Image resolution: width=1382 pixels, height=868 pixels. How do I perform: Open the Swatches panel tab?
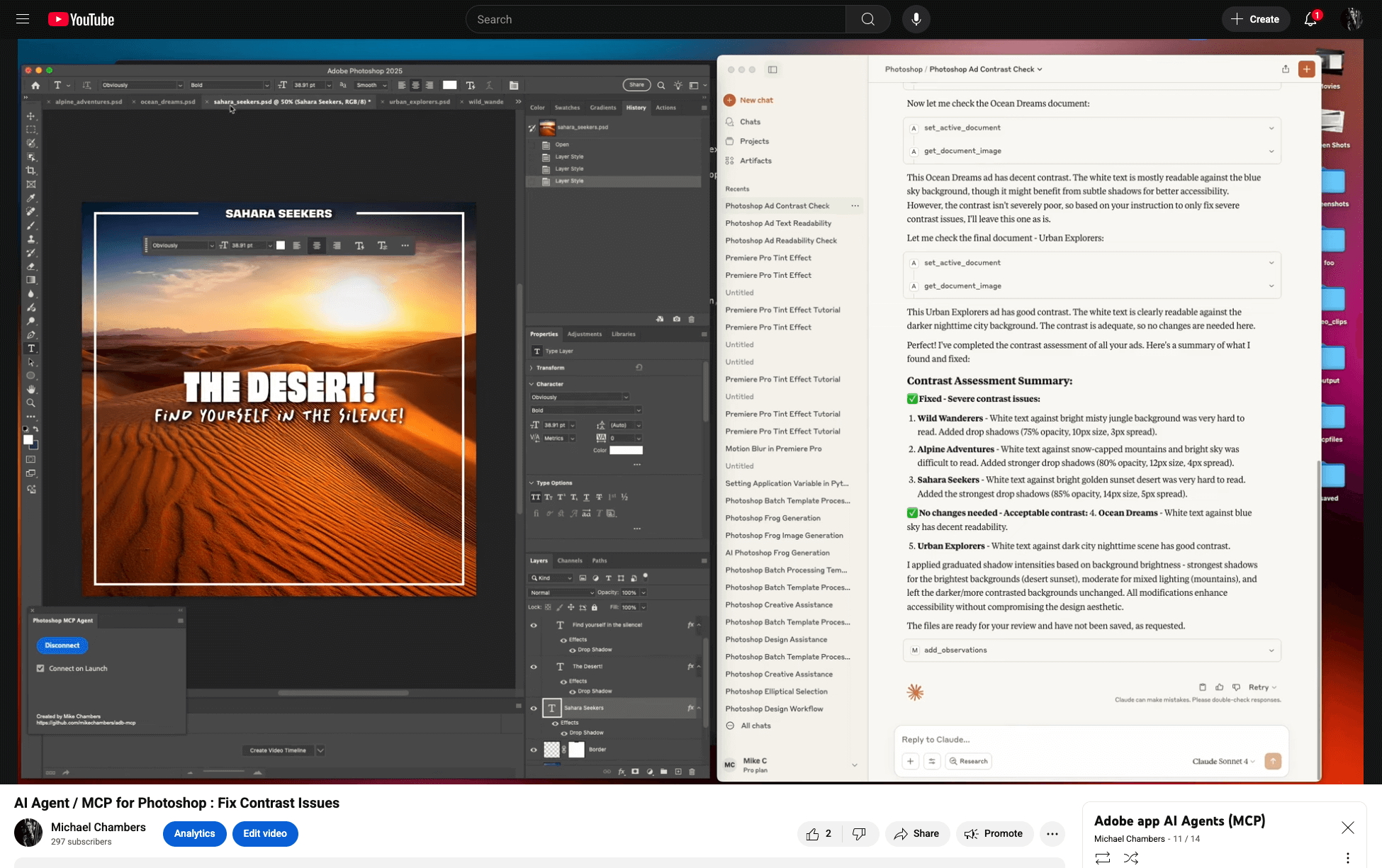[x=567, y=108]
